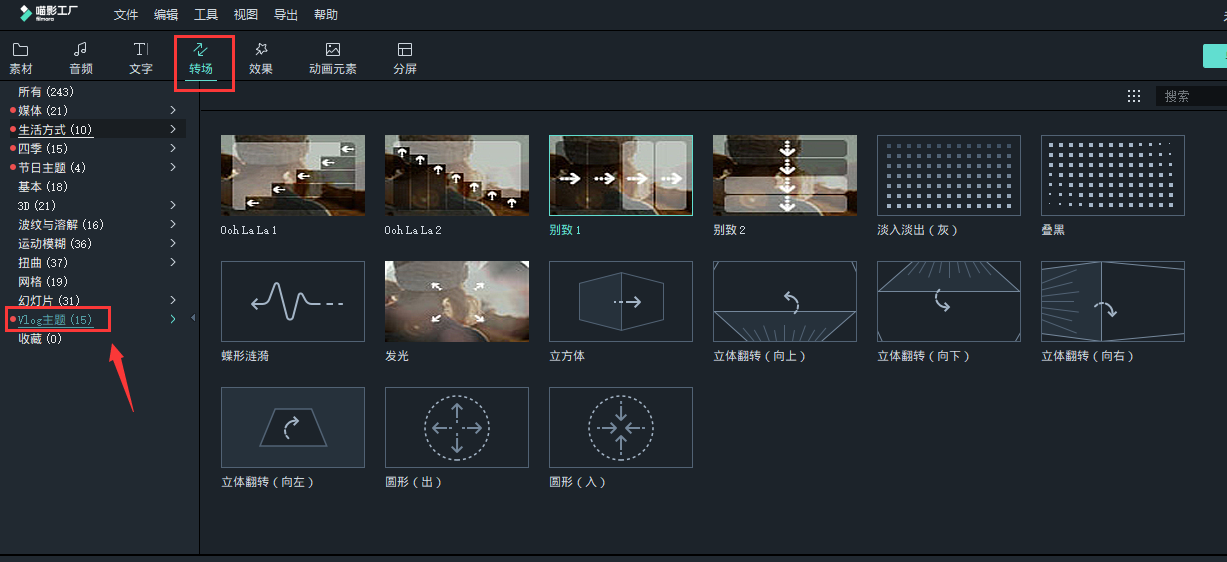Open the 分屏 split screen tab
Viewport: 1227px width, 562px height.
point(405,59)
